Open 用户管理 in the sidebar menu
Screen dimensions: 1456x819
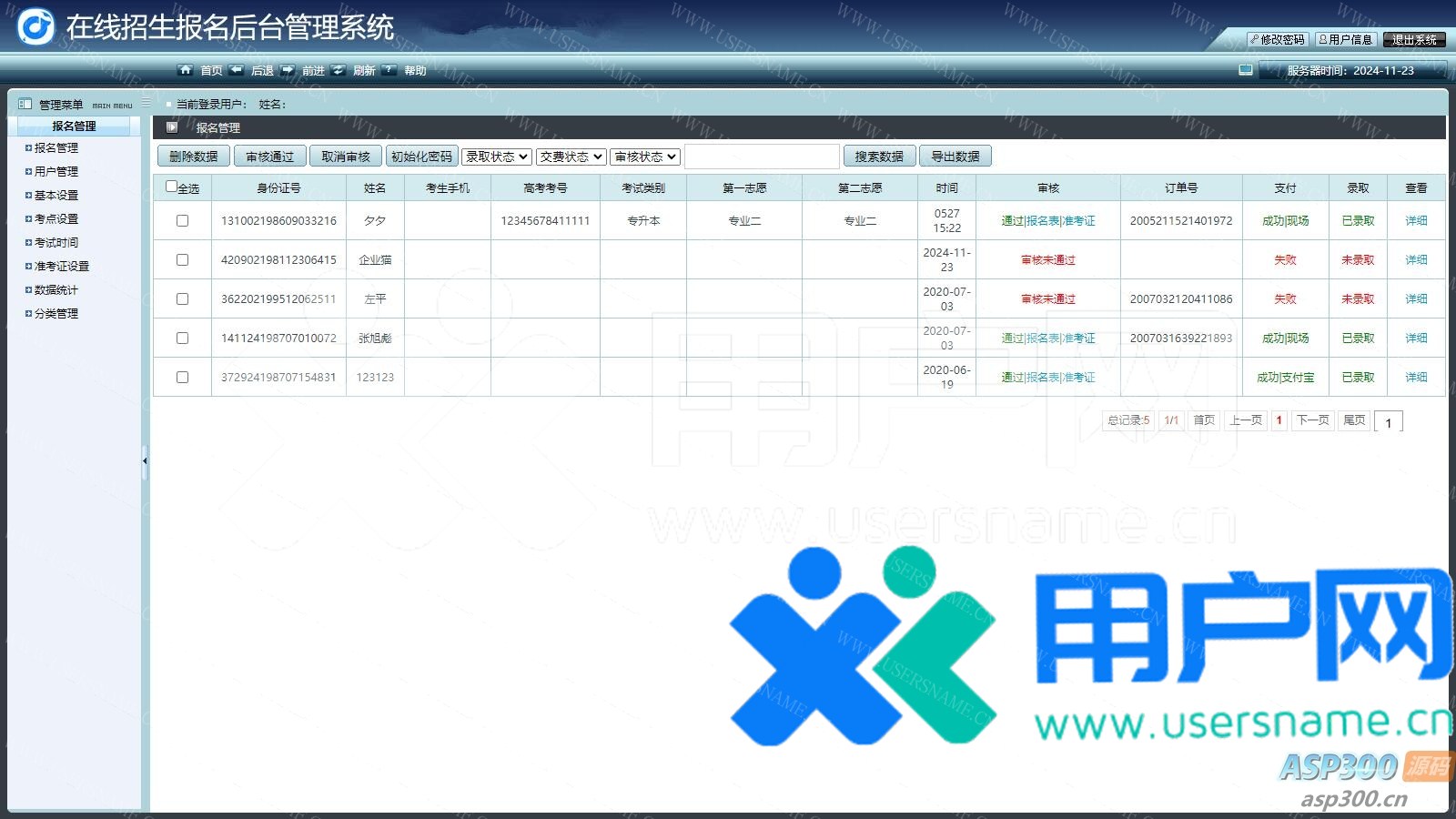[x=56, y=171]
